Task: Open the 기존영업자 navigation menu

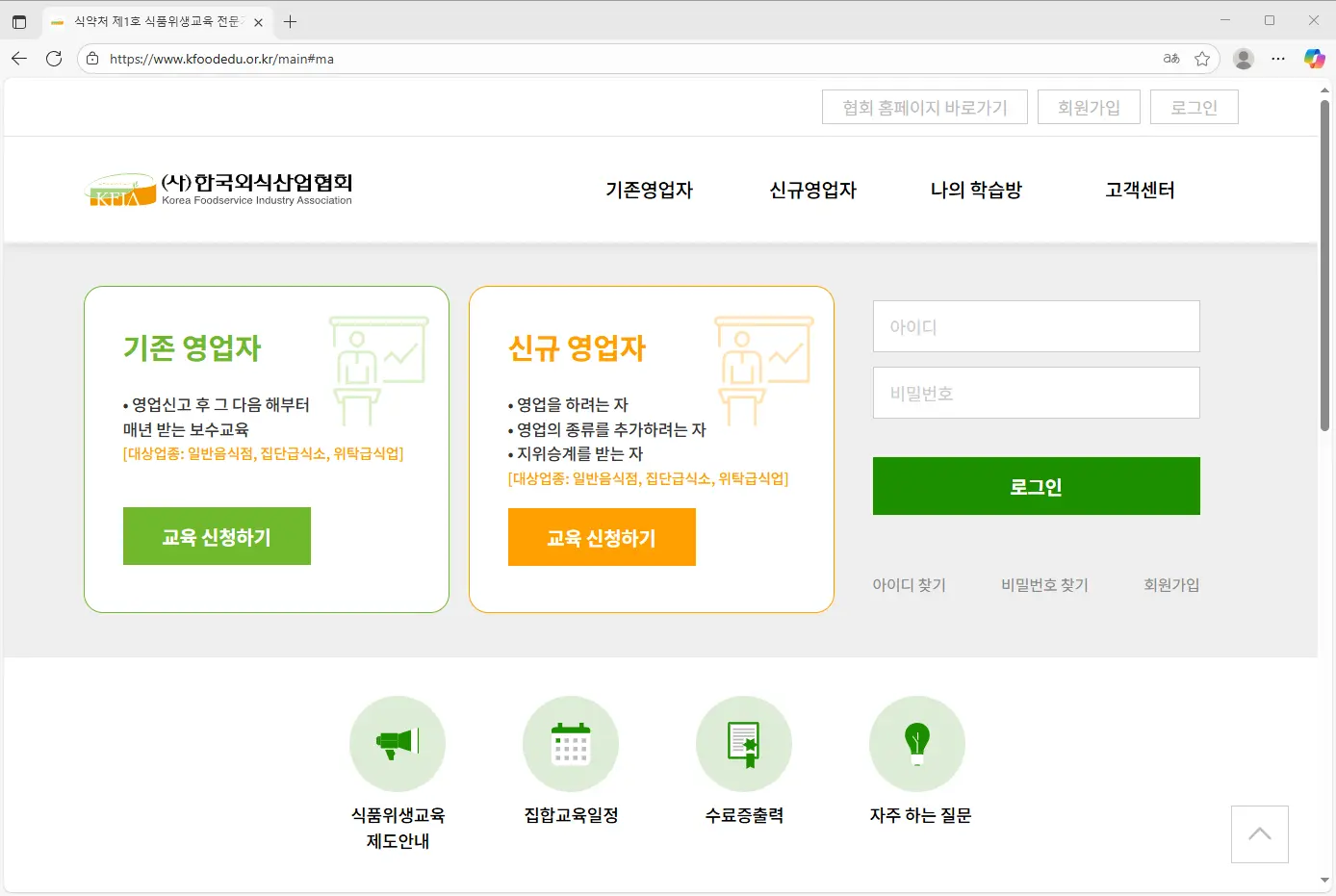Action: (649, 191)
